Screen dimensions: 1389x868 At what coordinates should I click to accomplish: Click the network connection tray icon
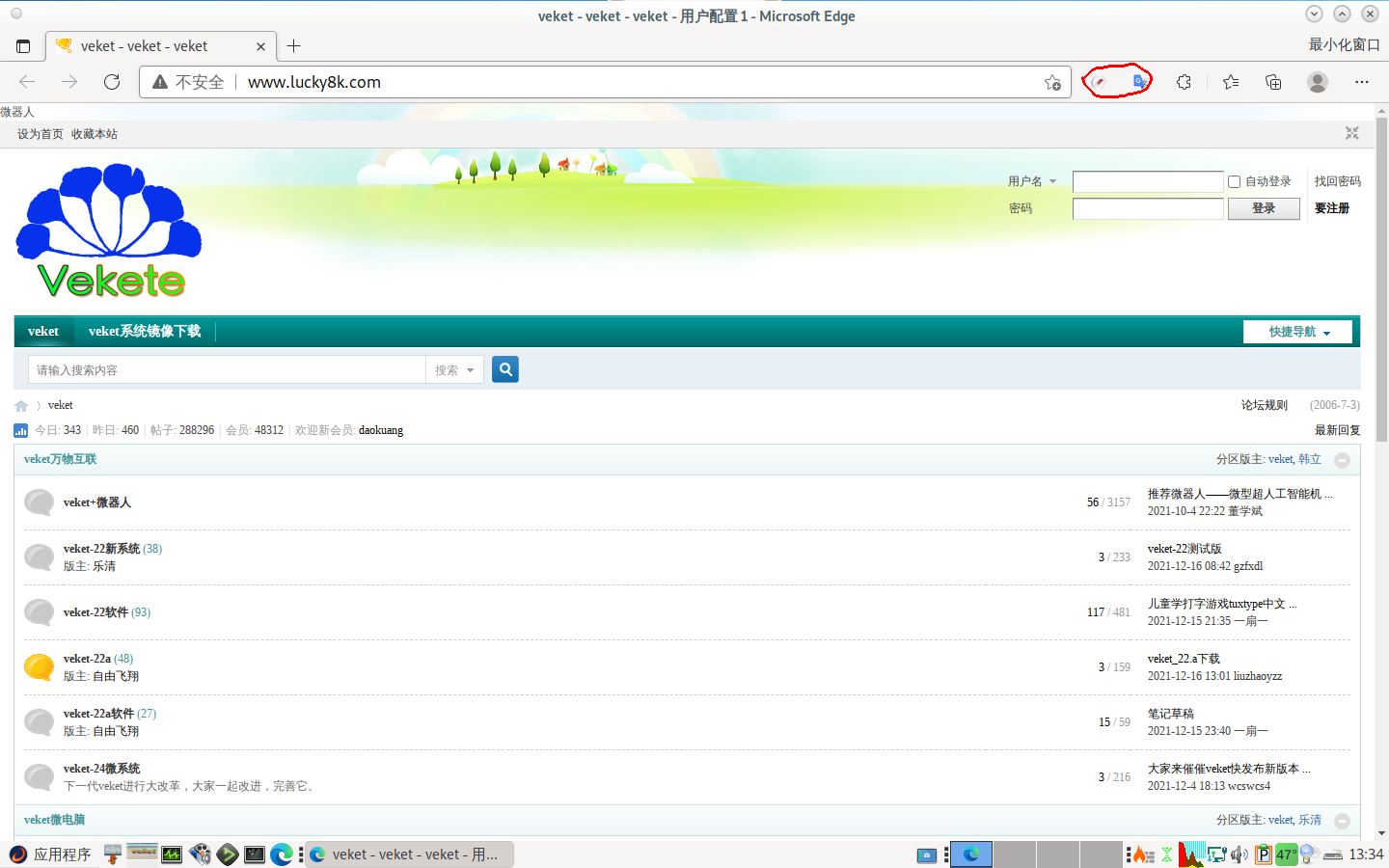[x=1216, y=854]
